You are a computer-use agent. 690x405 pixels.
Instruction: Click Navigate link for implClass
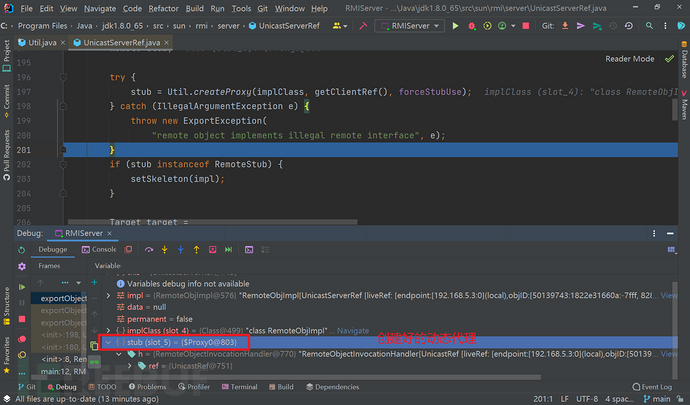(x=353, y=331)
